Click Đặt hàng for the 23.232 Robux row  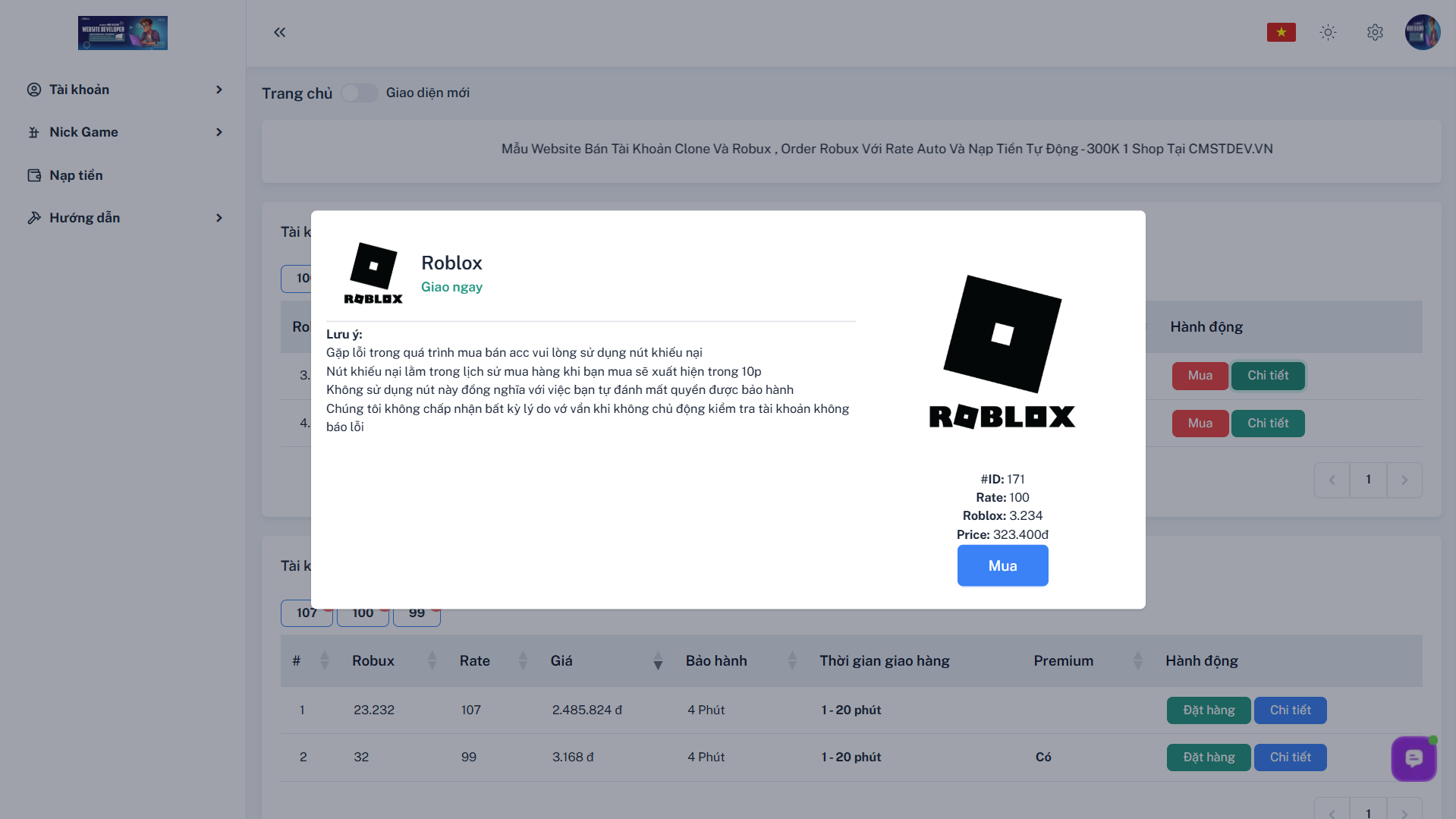pyautogui.click(x=1208, y=710)
